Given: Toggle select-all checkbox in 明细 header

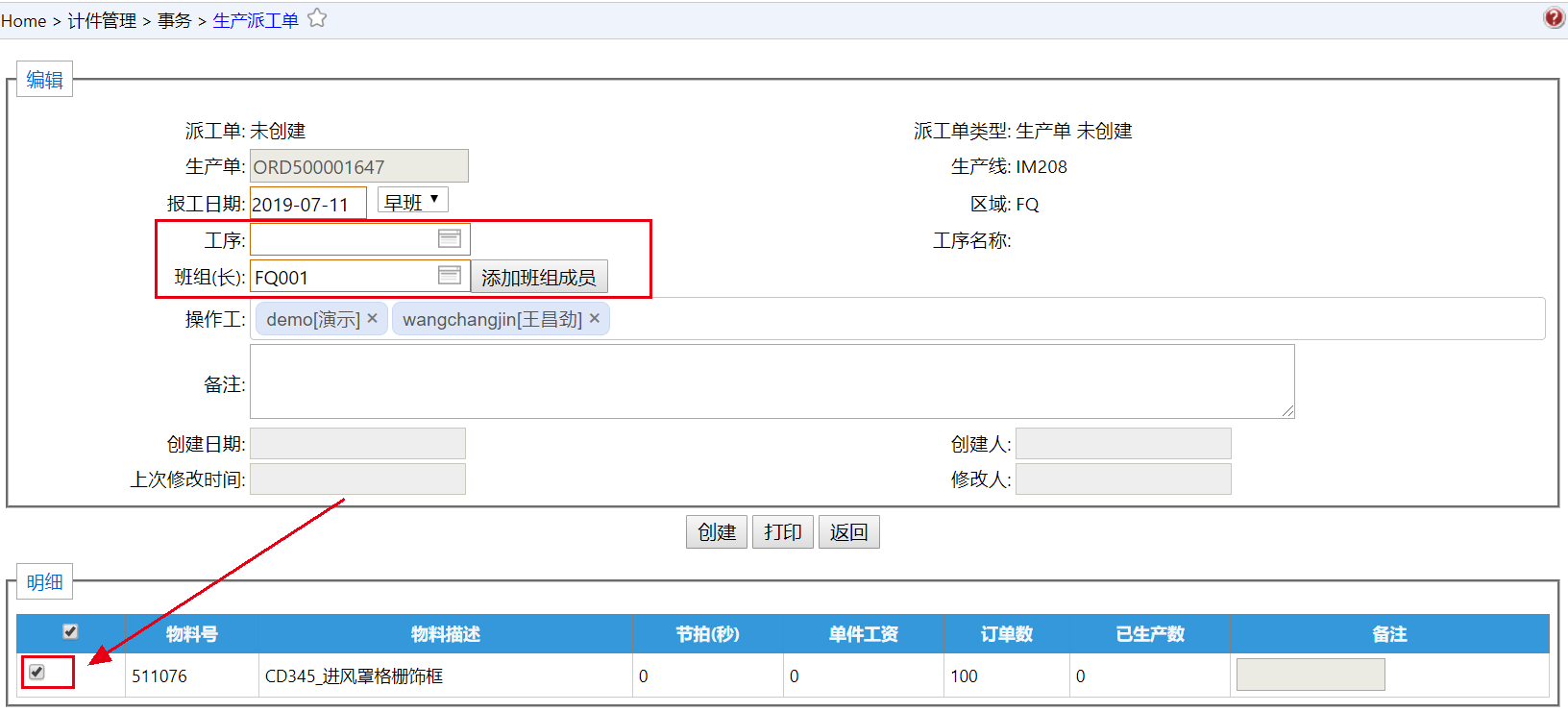Looking at the screenshot, I should 70,631.
